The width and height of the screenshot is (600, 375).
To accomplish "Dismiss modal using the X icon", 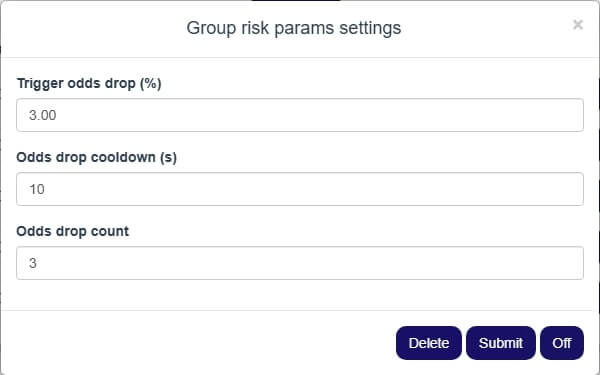I will [577, 25].
